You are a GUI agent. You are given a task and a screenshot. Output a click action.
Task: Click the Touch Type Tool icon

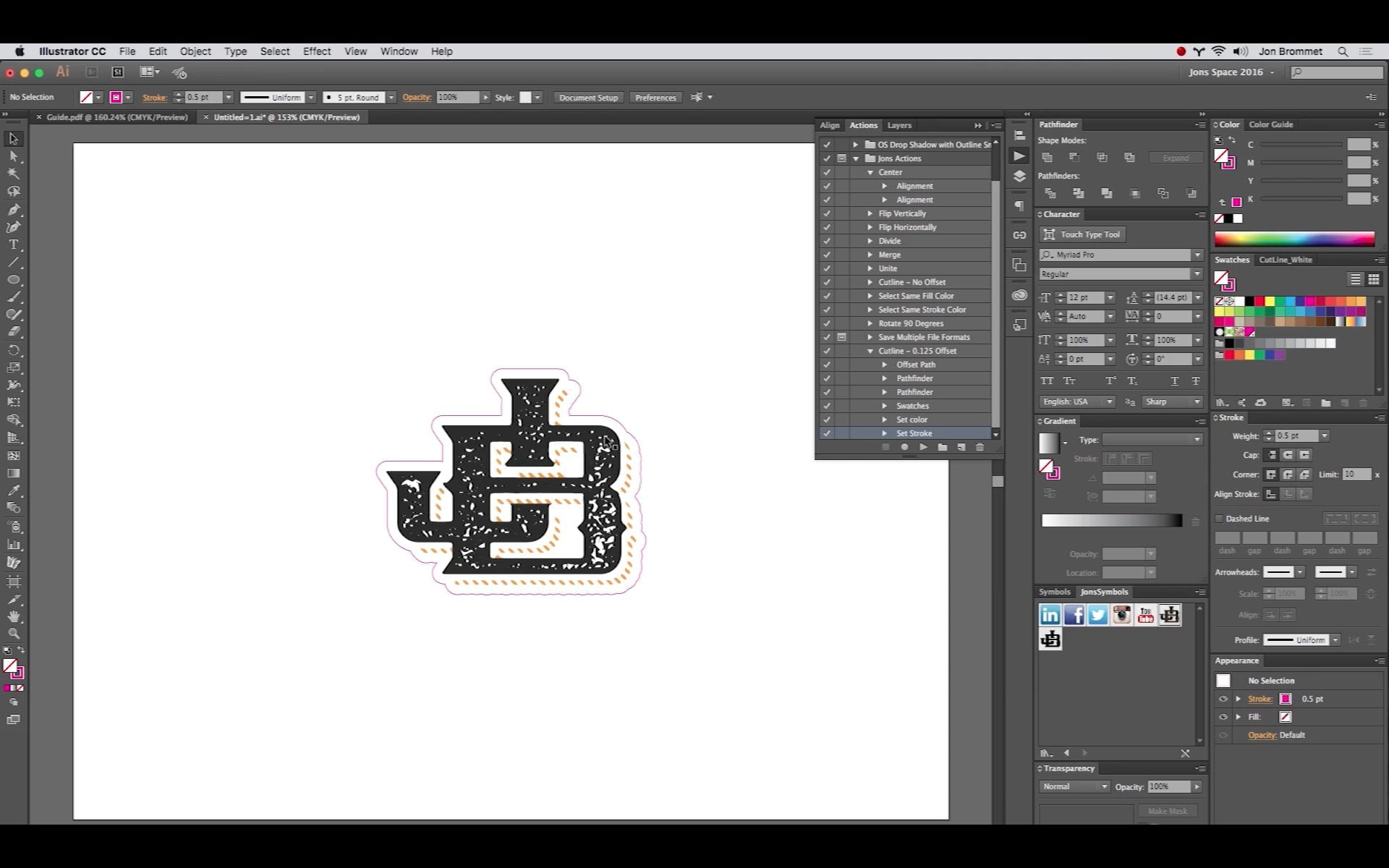tap(1048, 234)
